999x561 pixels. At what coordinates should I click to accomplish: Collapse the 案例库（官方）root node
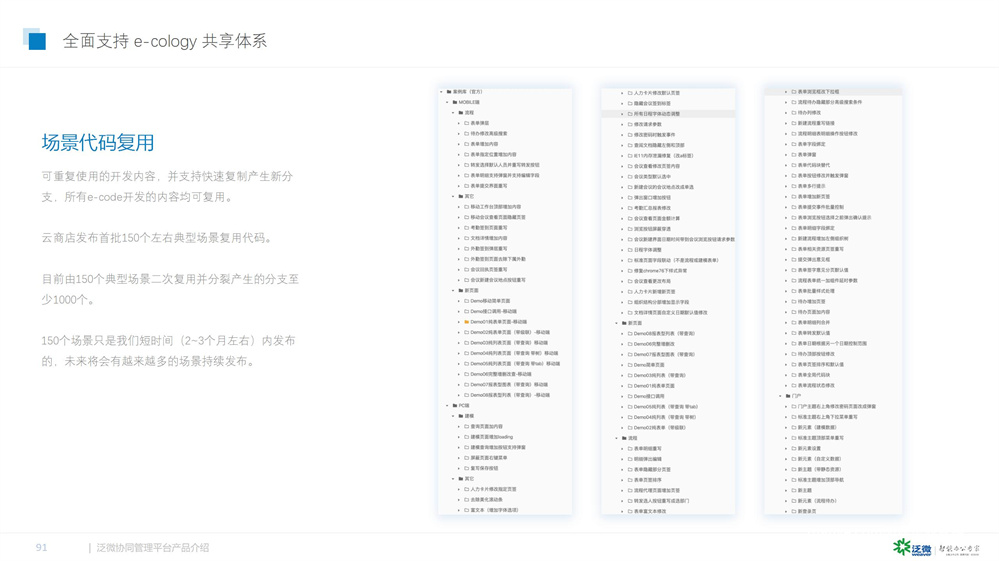[442, 92]
